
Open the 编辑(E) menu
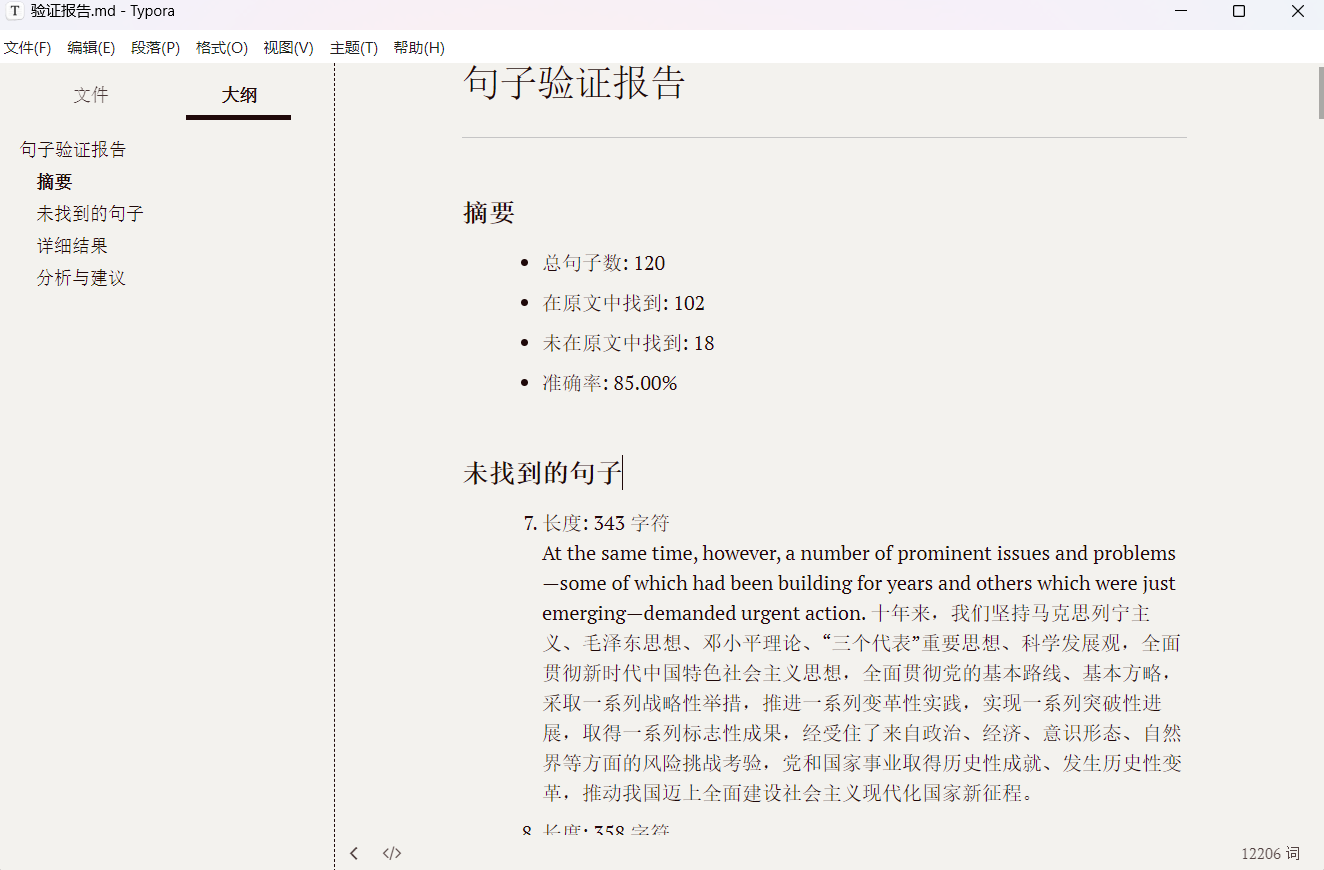point(91,47)
